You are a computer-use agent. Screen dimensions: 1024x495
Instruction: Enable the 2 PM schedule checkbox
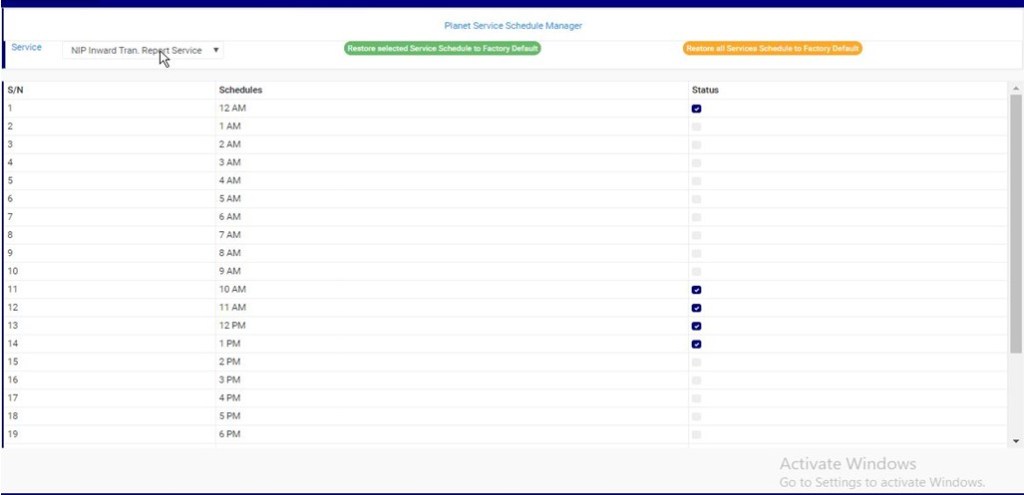[696, 362]
